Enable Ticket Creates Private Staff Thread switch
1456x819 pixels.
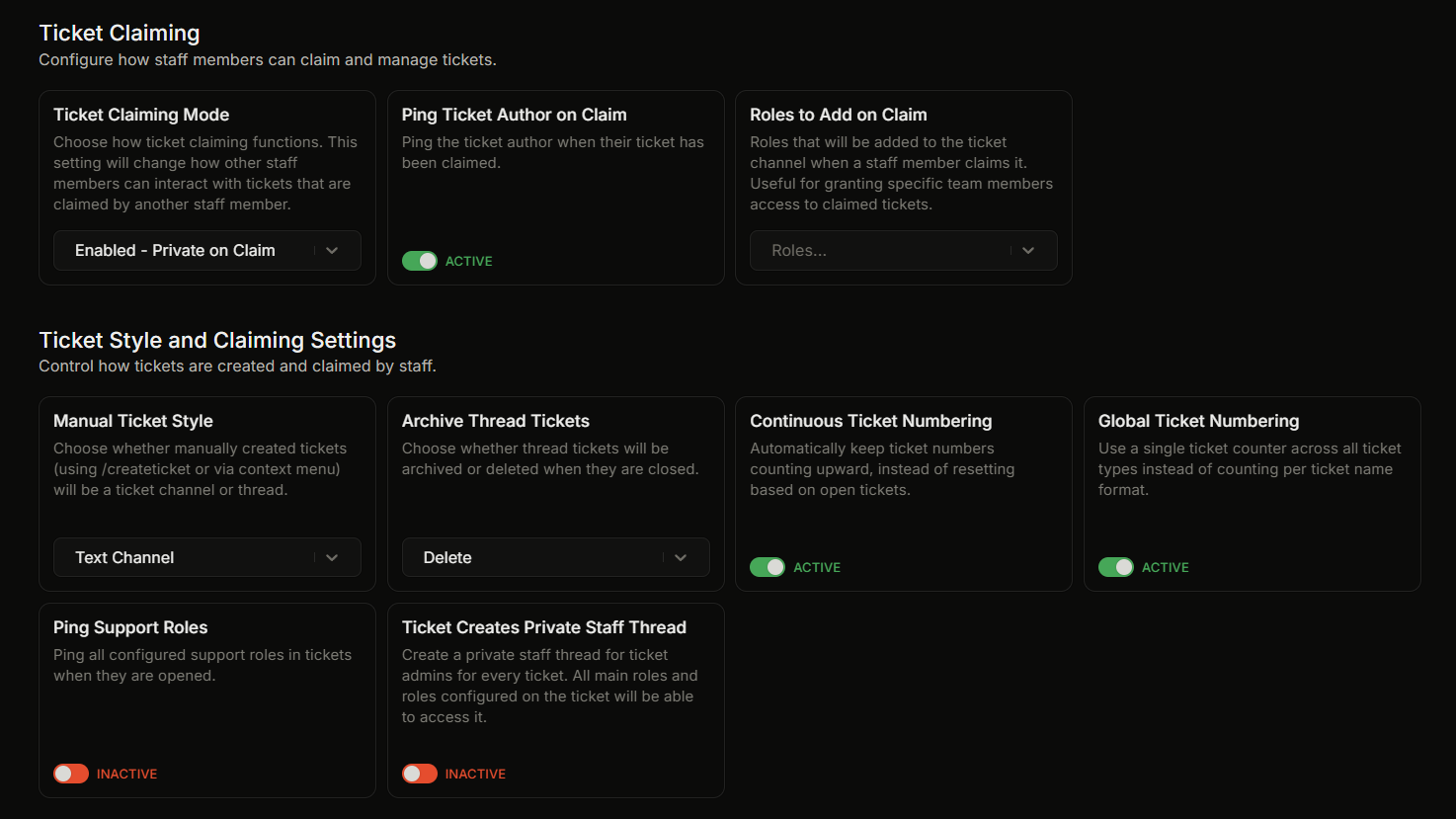point(420,774)
